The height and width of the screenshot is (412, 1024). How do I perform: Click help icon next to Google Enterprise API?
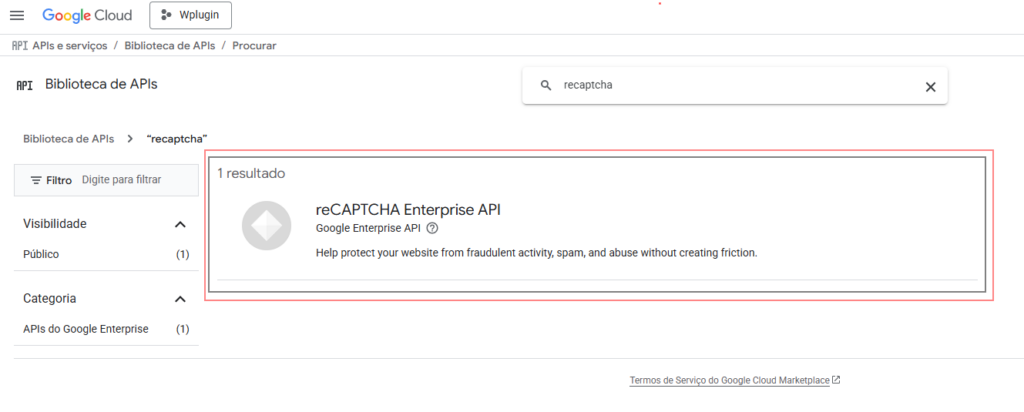click(432, 229)
